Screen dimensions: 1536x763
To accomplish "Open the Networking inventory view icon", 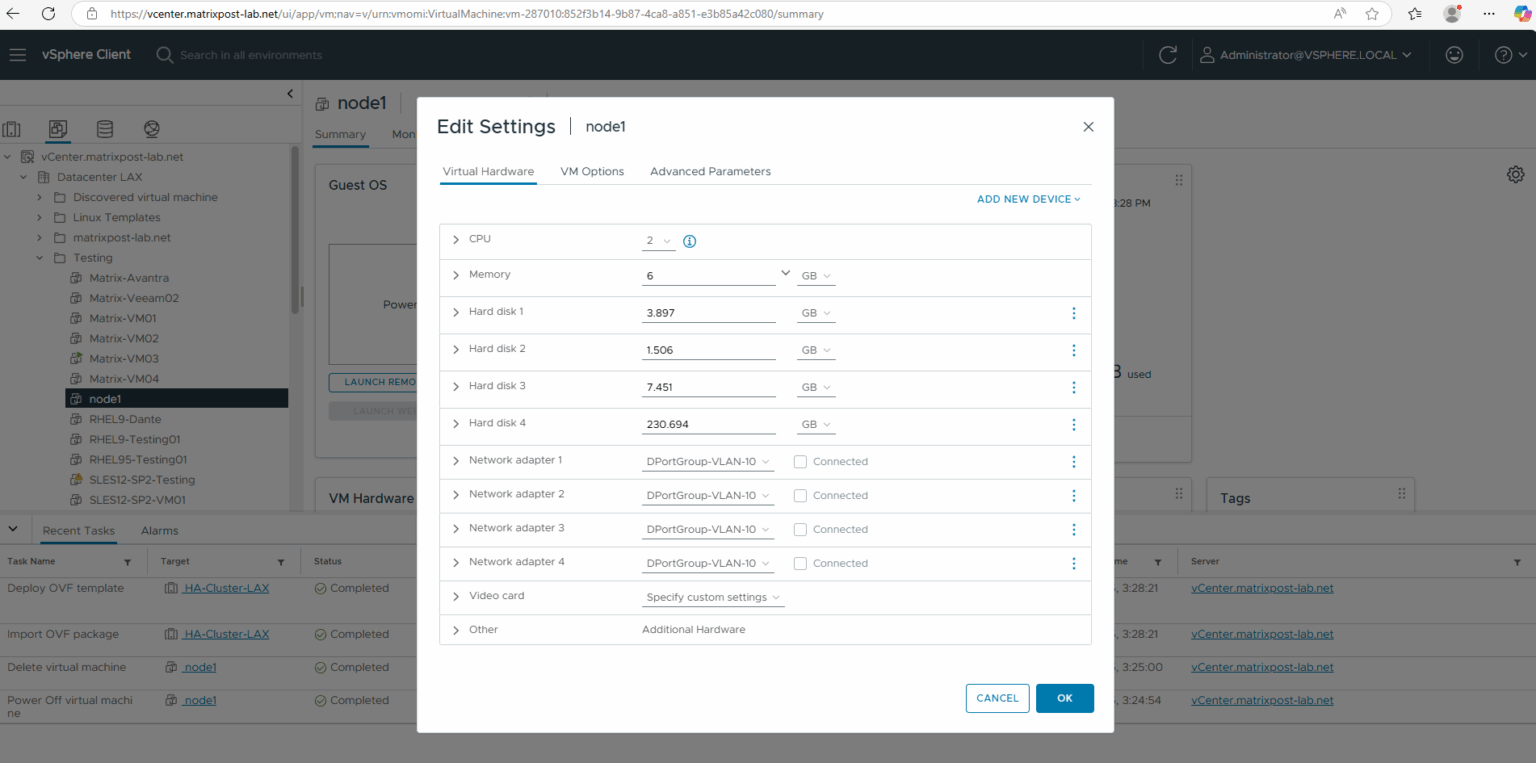I will [x=151, y=129].
